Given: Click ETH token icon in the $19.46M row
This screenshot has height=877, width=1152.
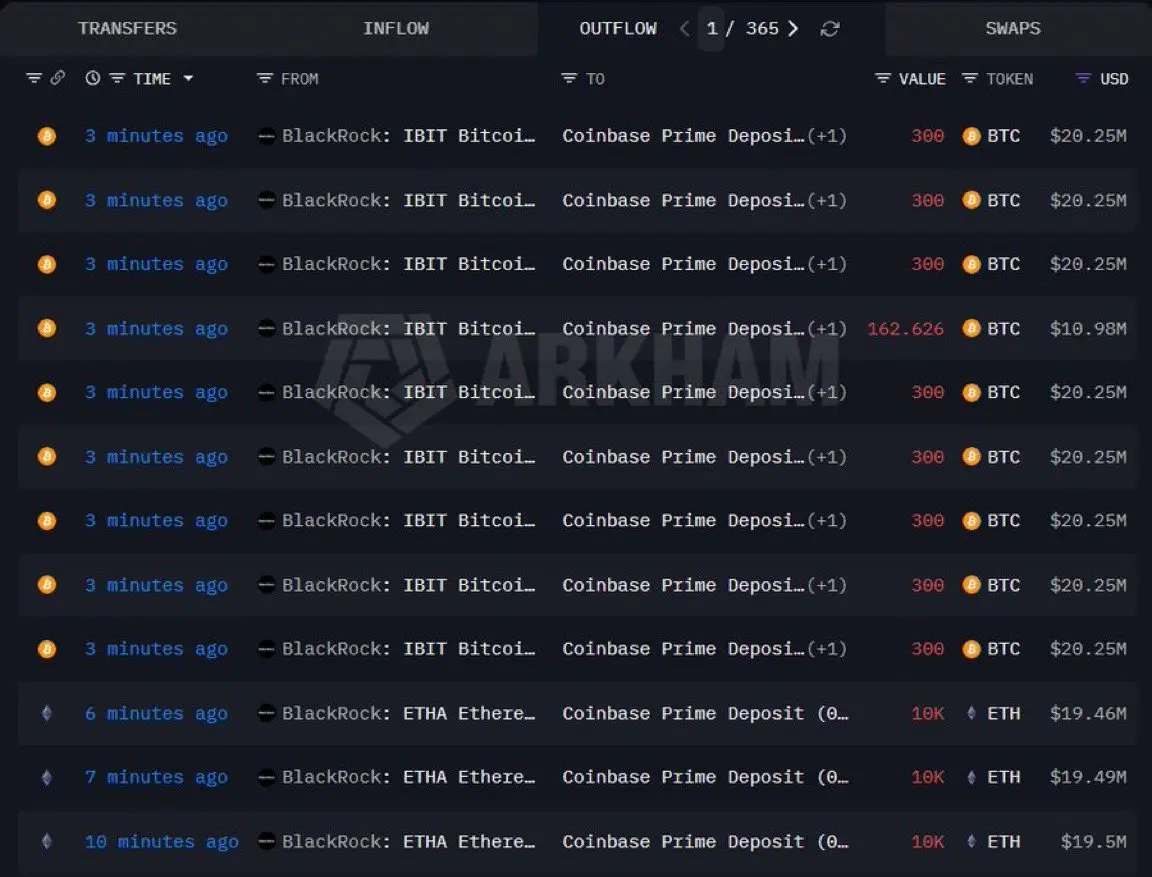Looking at the screenshot, I should pyautogui.click(x=971, y=713).
